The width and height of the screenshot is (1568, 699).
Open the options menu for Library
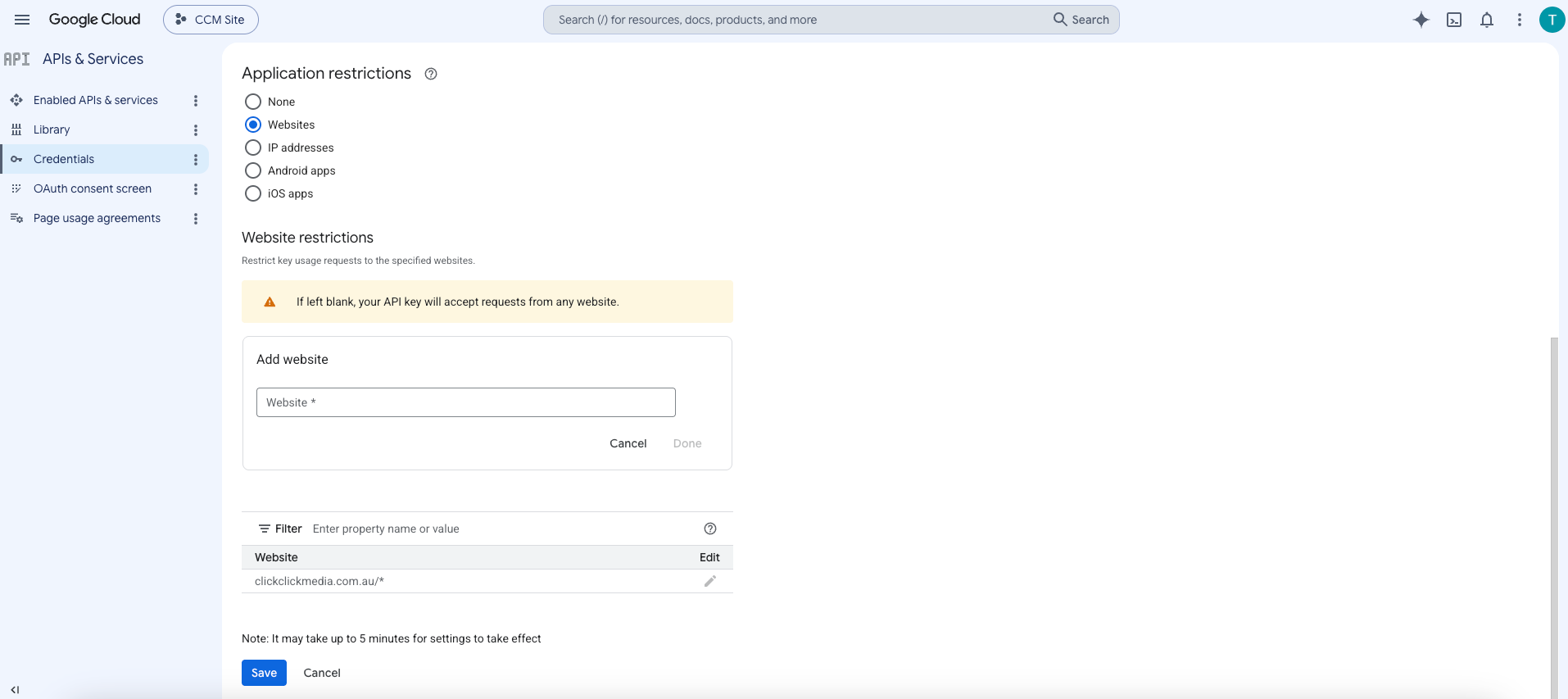(196, 129)
